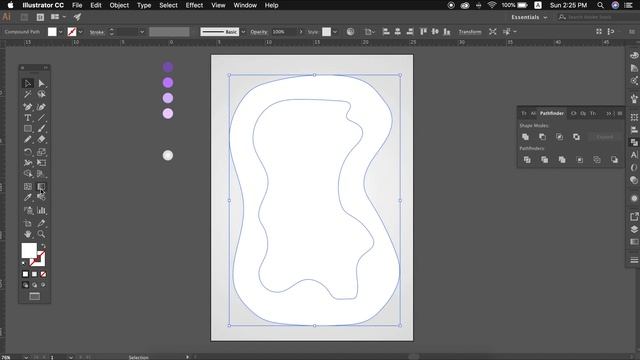This screenshot has width=640, height=360.
Task: Open the Basic brush definition dropdown
Action: (x=243, y=32)
